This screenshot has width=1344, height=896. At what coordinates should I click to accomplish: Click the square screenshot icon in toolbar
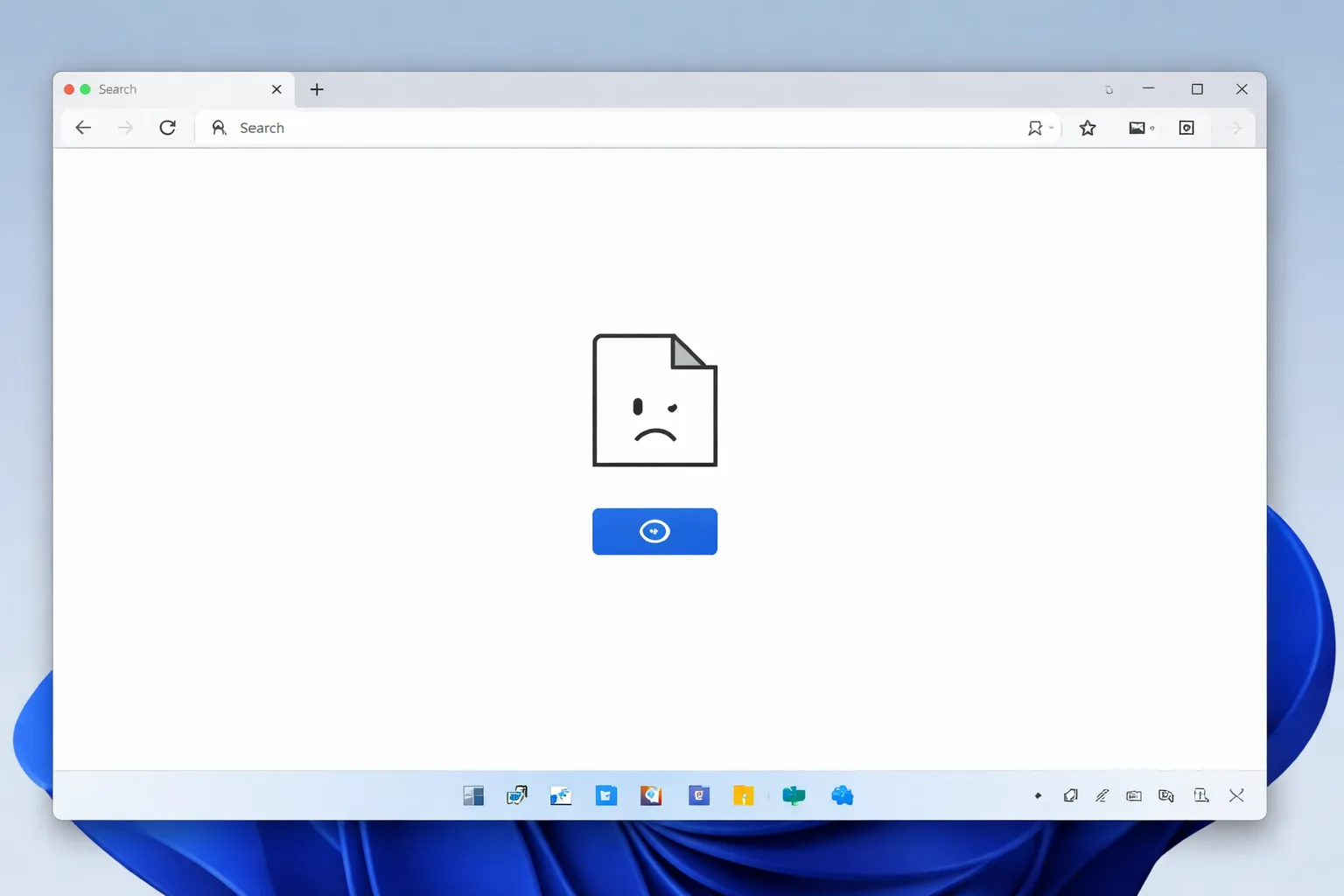(x=1186, y=128)
